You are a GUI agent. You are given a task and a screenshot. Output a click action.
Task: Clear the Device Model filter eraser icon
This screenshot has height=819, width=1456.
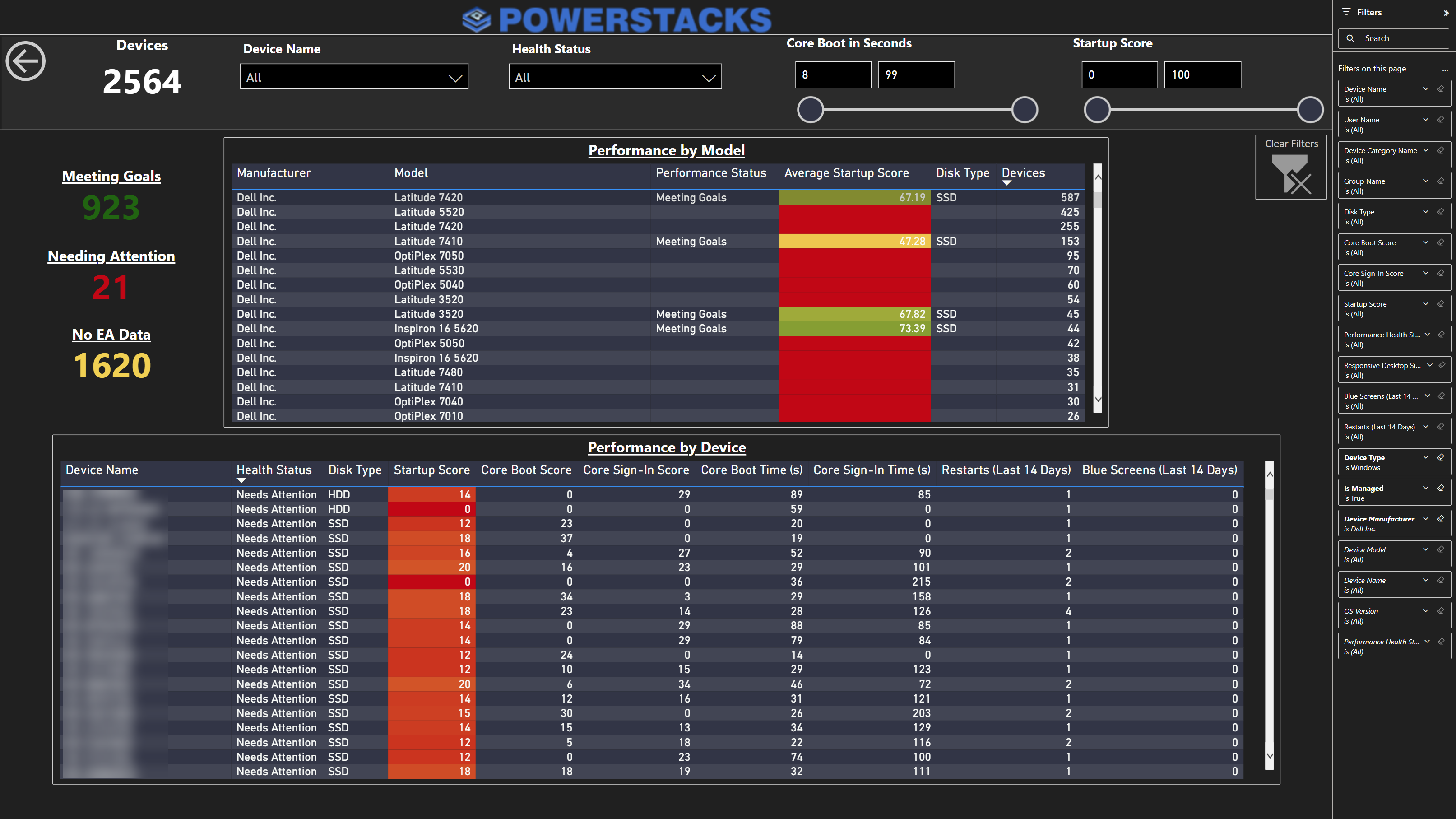[x=1441, y=549]
